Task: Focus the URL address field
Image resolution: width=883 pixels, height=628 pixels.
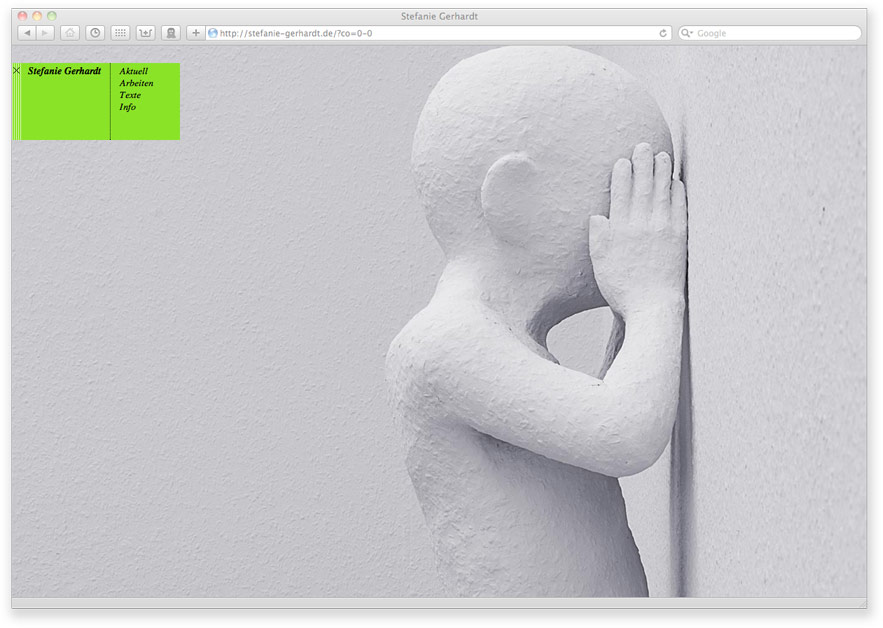Action: pos(430,33)
